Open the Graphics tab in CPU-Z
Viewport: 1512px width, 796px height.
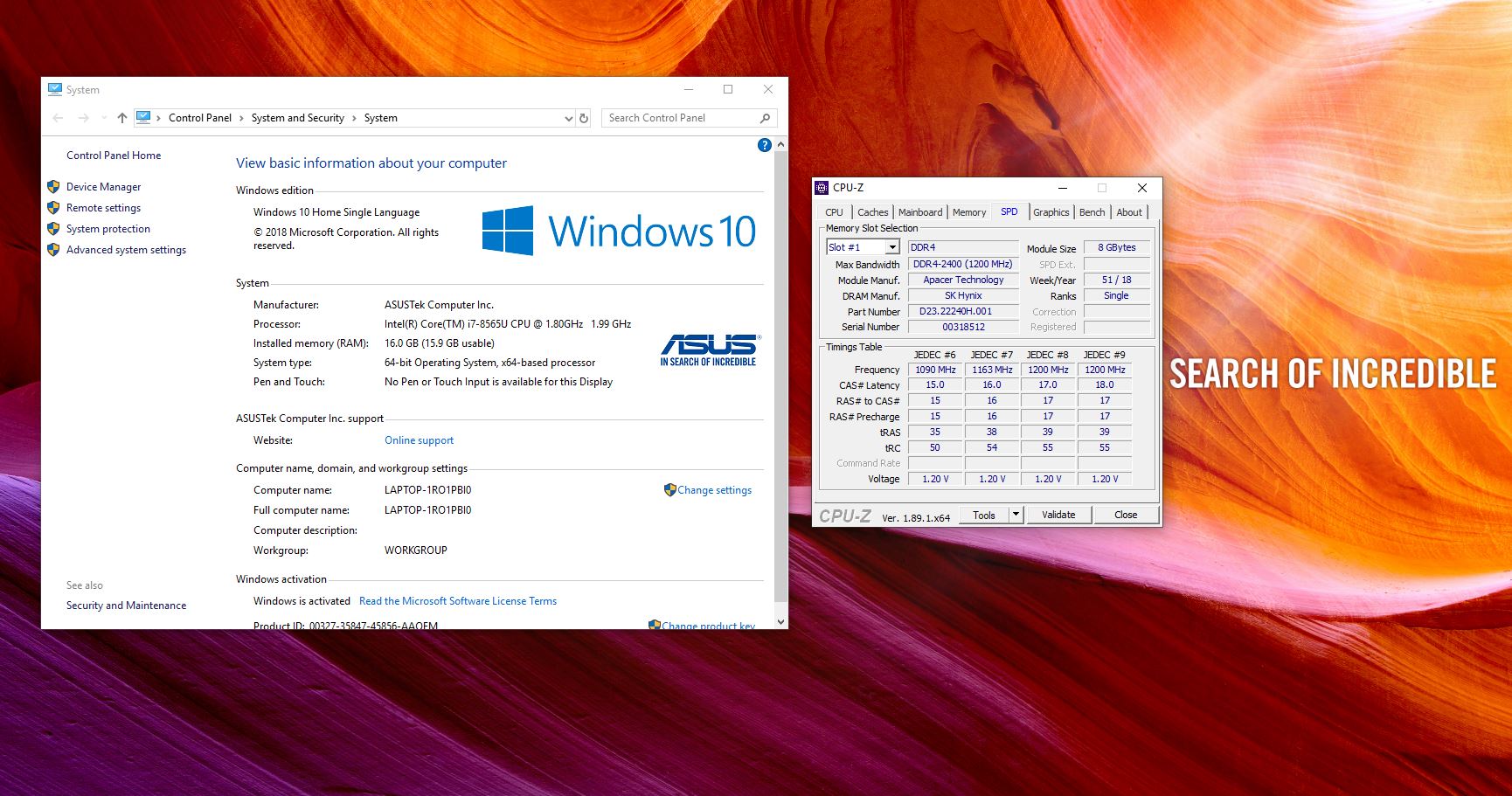click(x=1051, y=212)
